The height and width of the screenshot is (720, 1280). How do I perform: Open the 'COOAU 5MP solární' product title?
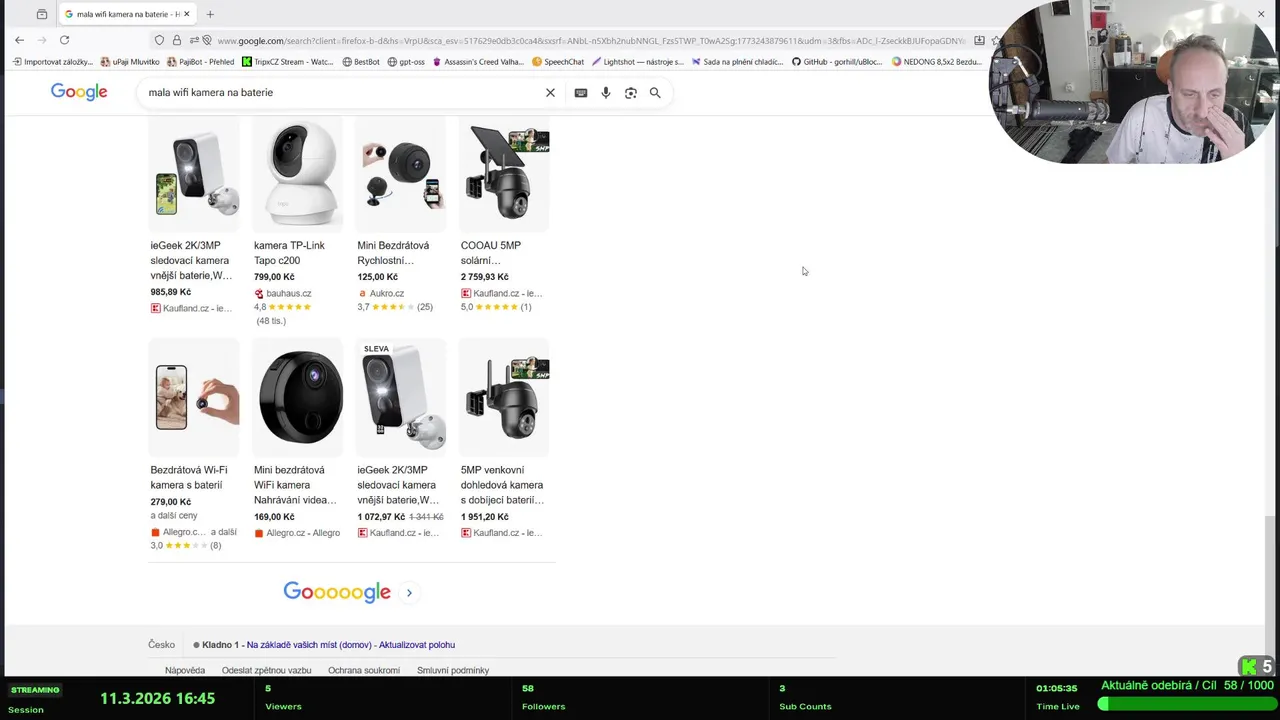click(491, 253)
